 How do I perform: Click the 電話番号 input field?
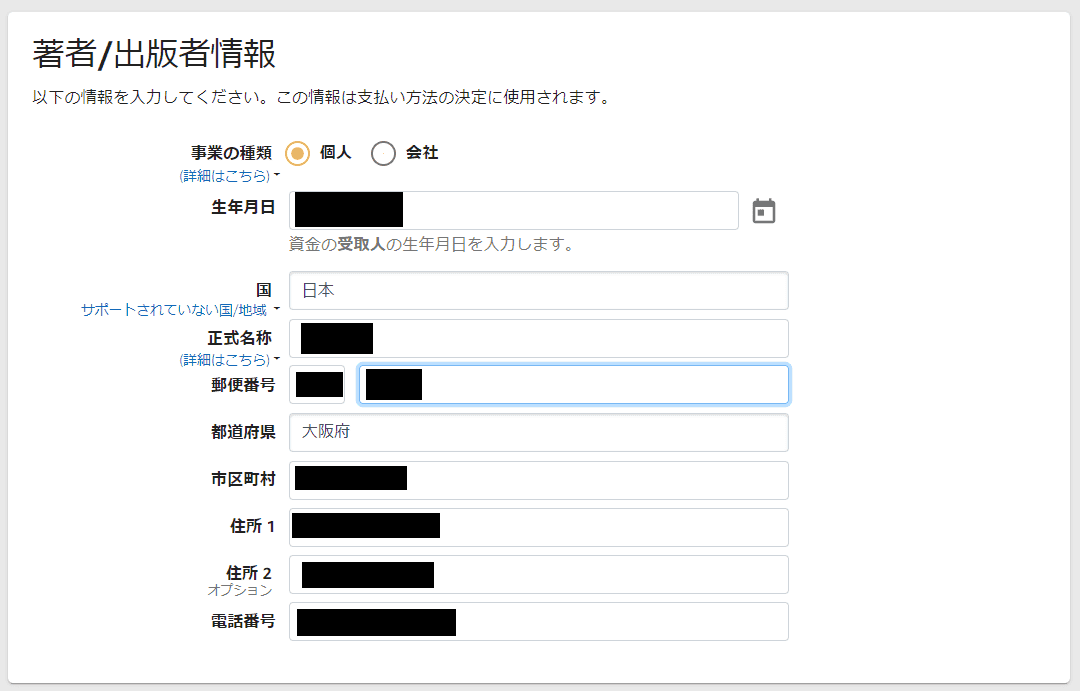click(x=539, y=621)
